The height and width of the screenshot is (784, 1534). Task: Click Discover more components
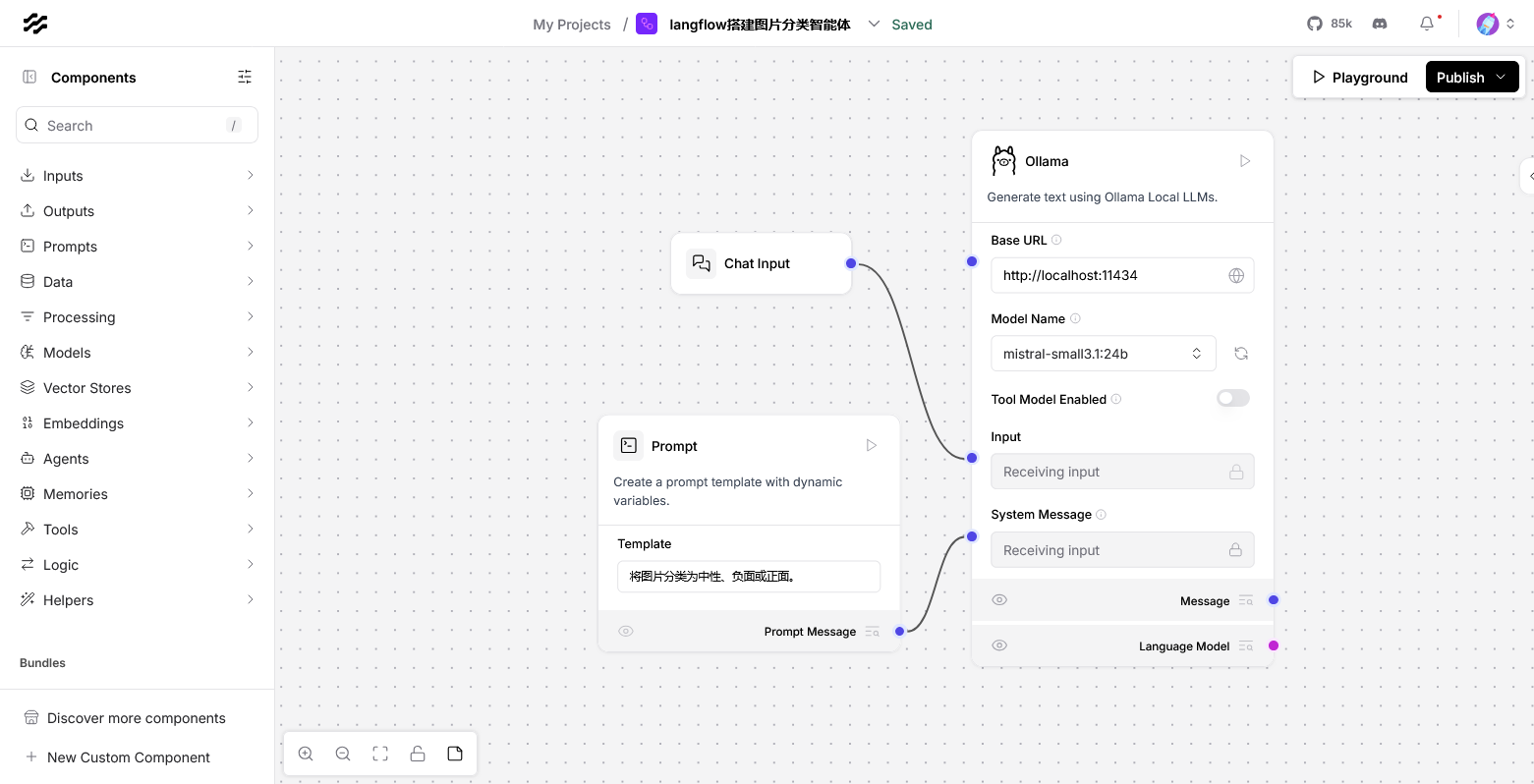coord(137,718)
